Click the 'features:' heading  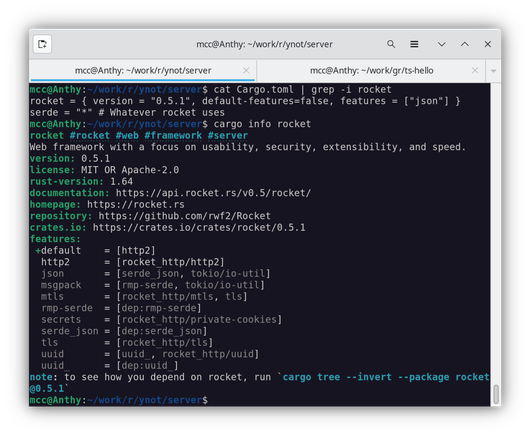click(55, 239)
